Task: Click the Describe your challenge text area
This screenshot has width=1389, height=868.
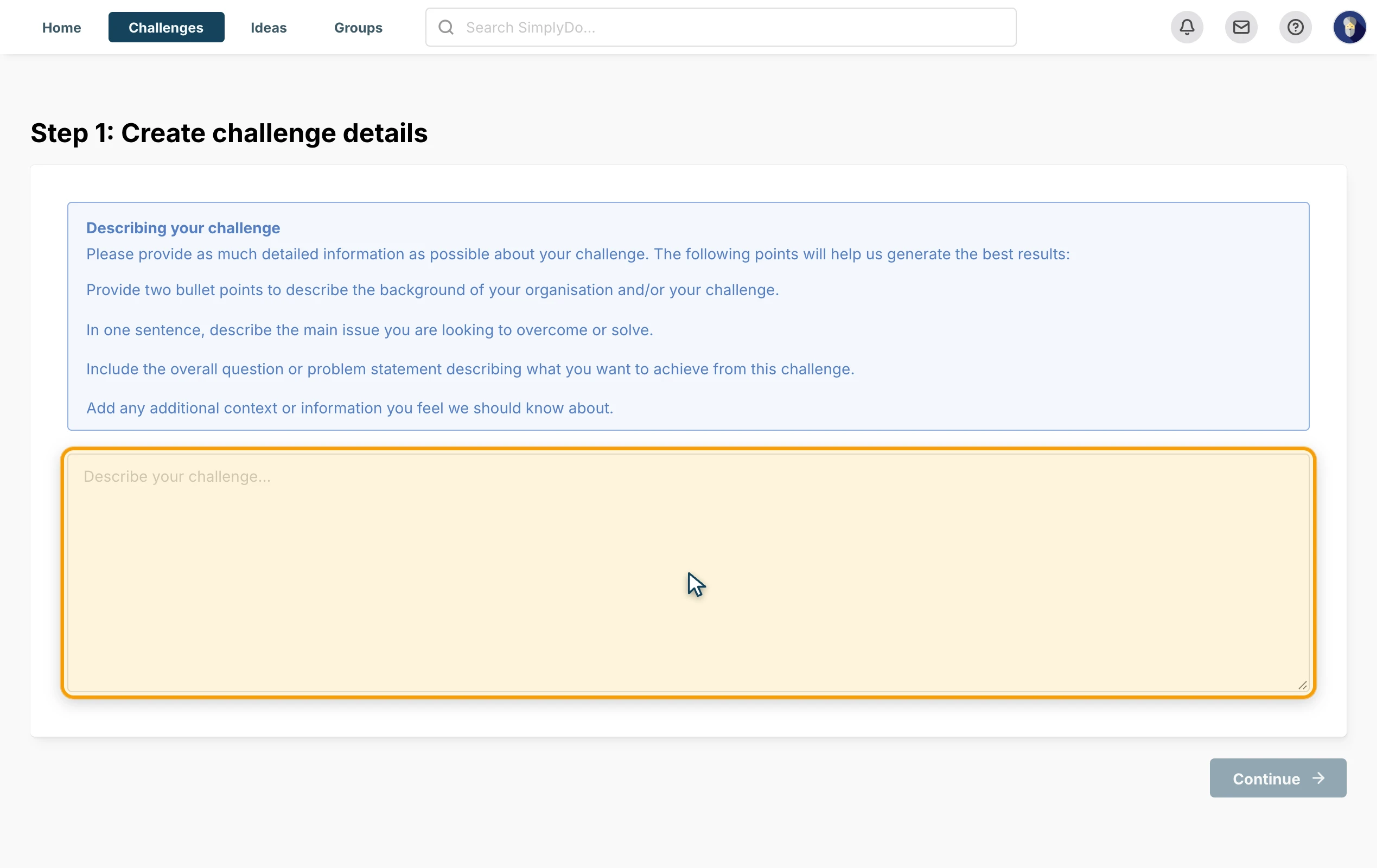Action: point(688,573)
